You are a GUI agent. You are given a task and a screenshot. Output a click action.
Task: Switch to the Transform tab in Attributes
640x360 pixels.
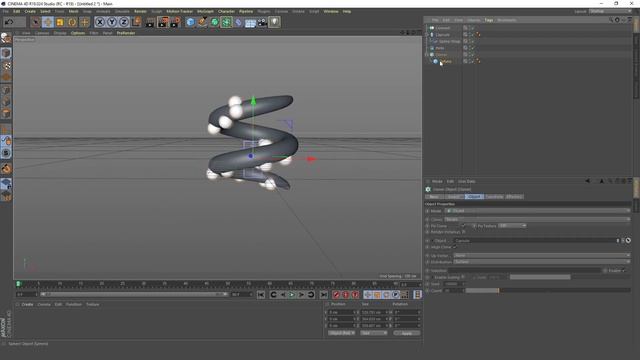494,197
